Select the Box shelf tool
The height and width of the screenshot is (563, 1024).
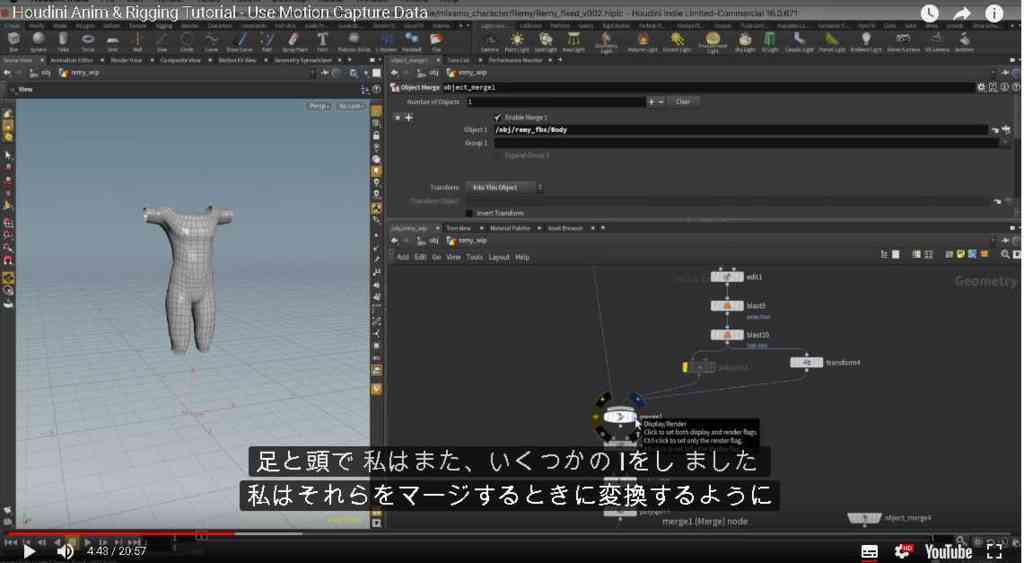tap(14, 42)
